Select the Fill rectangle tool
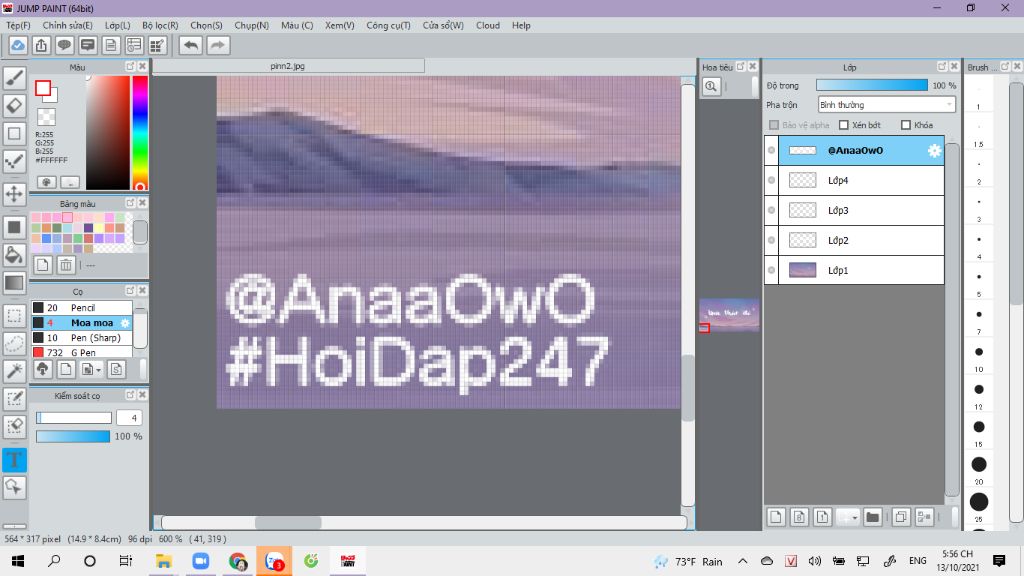Viewport: 1024px width, 576px height. coord(14,227)
